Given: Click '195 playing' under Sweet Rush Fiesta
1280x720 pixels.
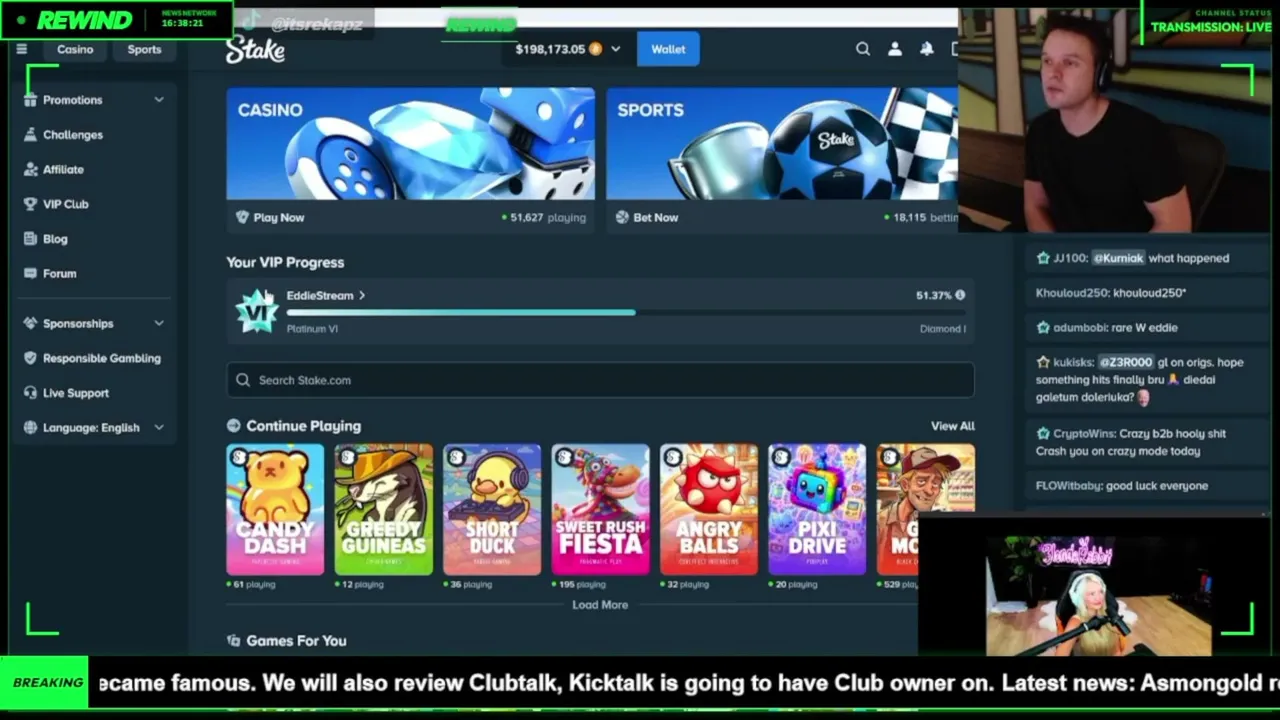Looking at the screenshot, I should point(583,585).
